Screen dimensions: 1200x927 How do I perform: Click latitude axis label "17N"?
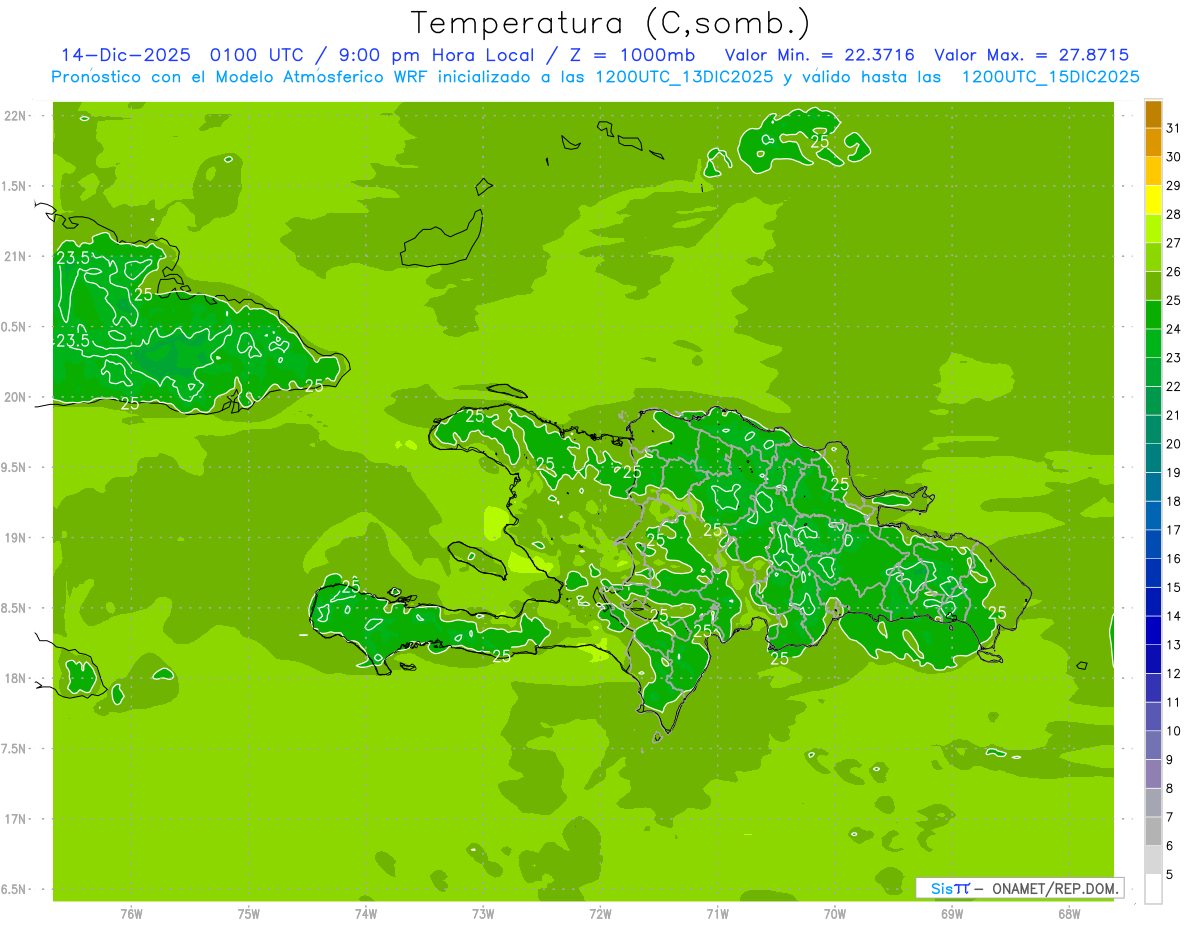[x=17, y=819]
